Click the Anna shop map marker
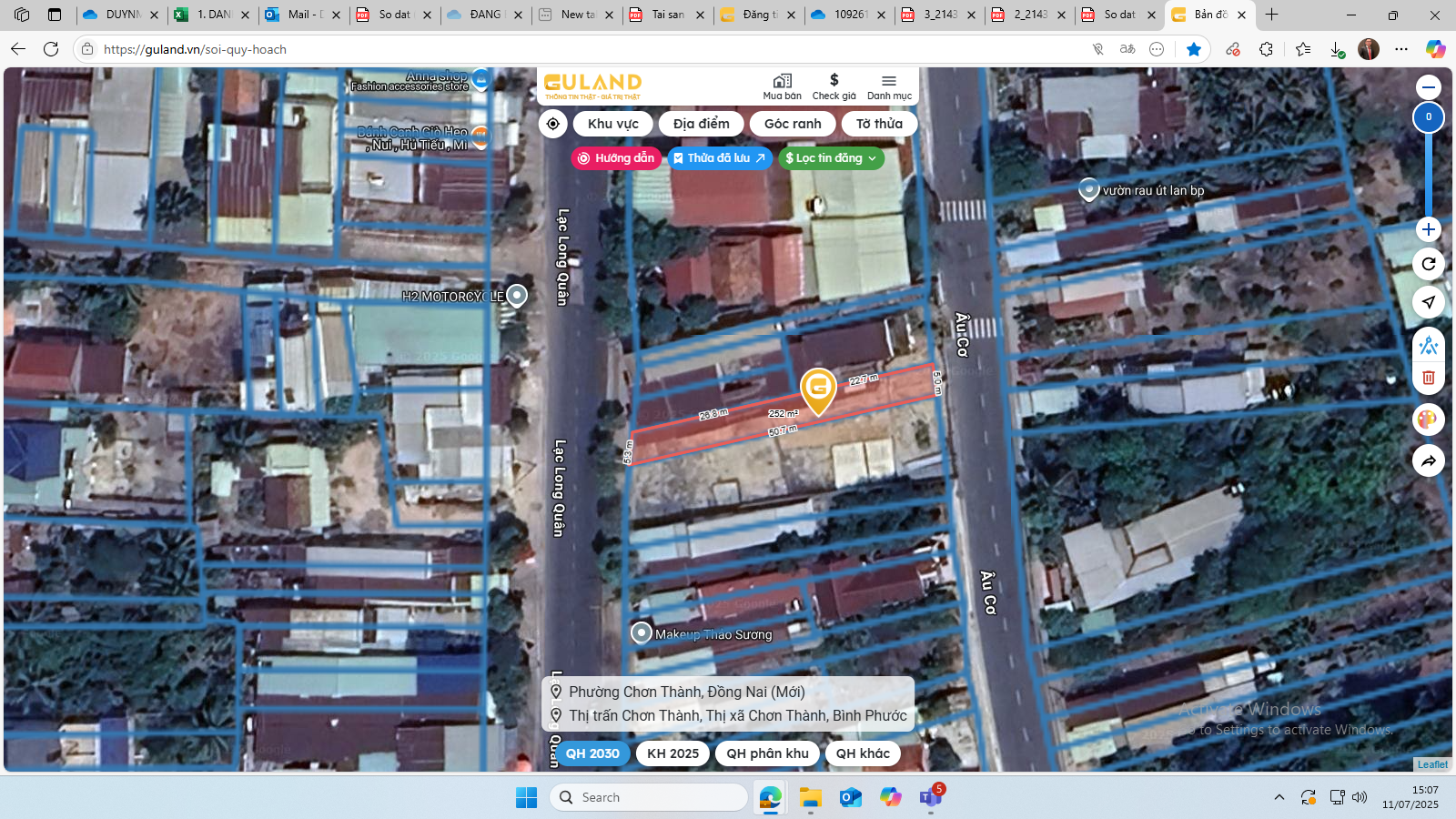Screen dimensions: 1456x819 [x=481, y=79]
